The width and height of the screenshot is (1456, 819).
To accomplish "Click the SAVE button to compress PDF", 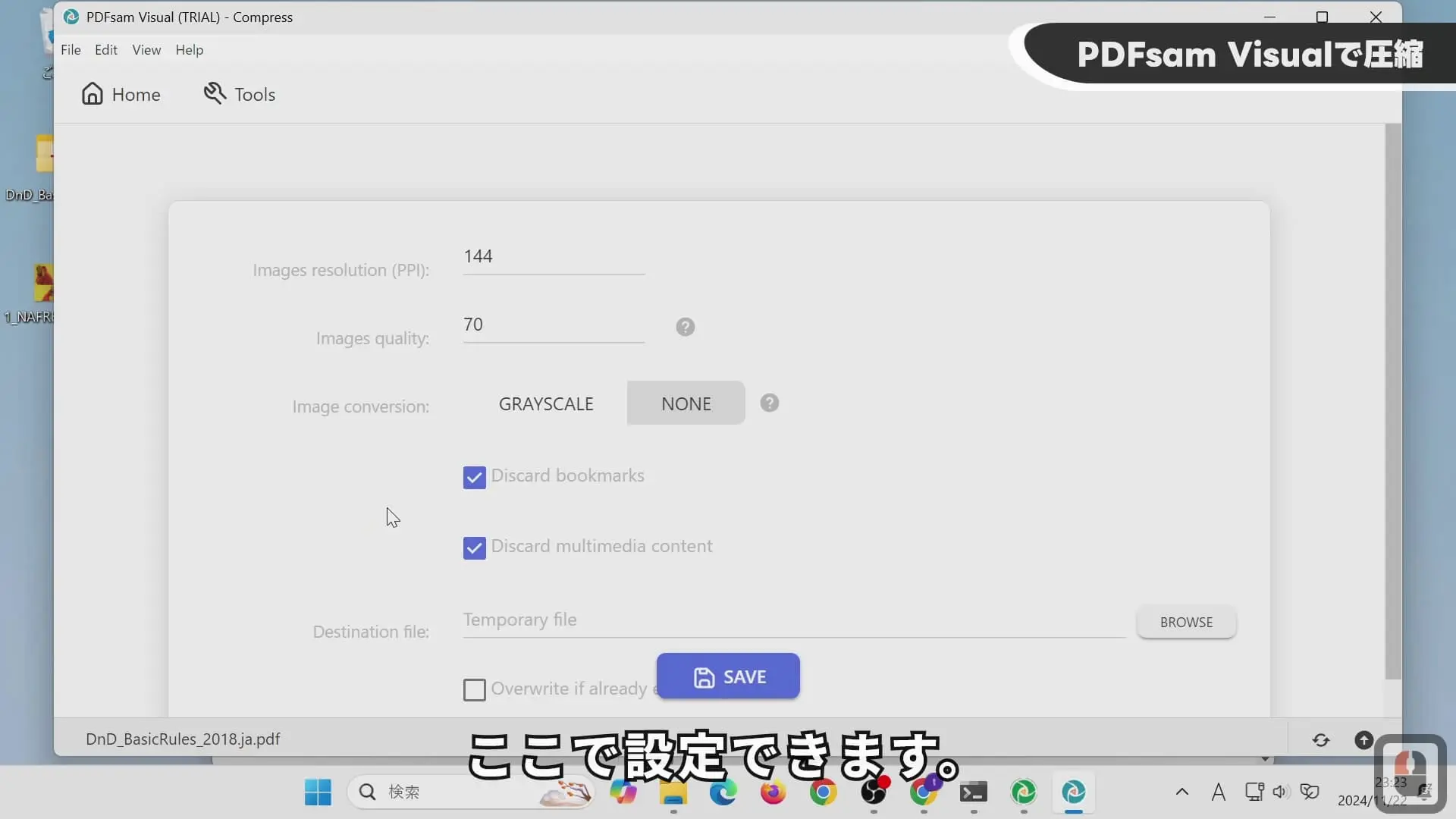I will pyautogui.click(x=727, y=676).
